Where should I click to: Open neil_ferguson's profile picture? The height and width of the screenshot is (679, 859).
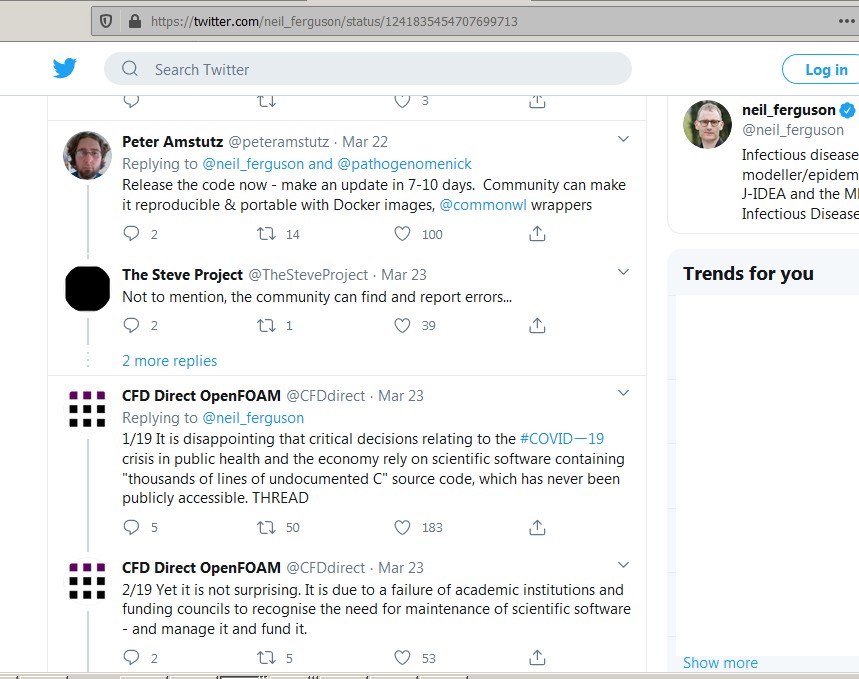[707, 124]
